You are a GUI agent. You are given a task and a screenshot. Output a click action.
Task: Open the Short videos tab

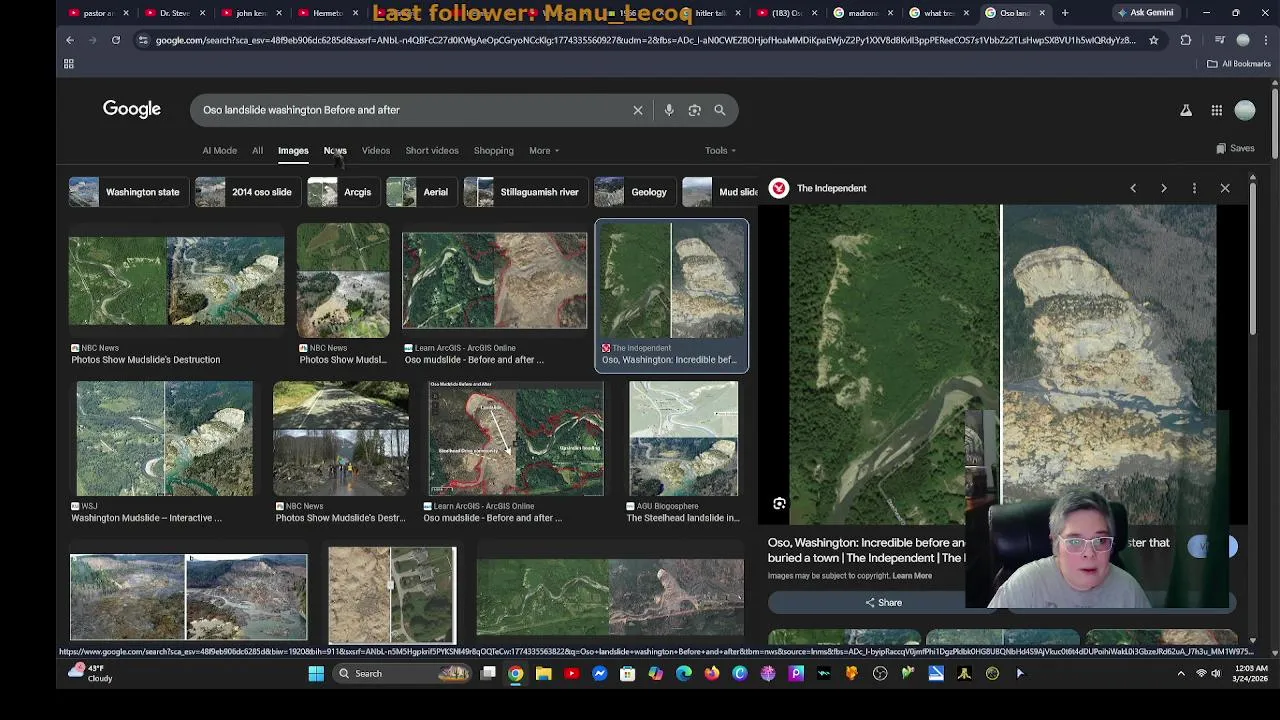pyautogui.click(x=432, y=151)
